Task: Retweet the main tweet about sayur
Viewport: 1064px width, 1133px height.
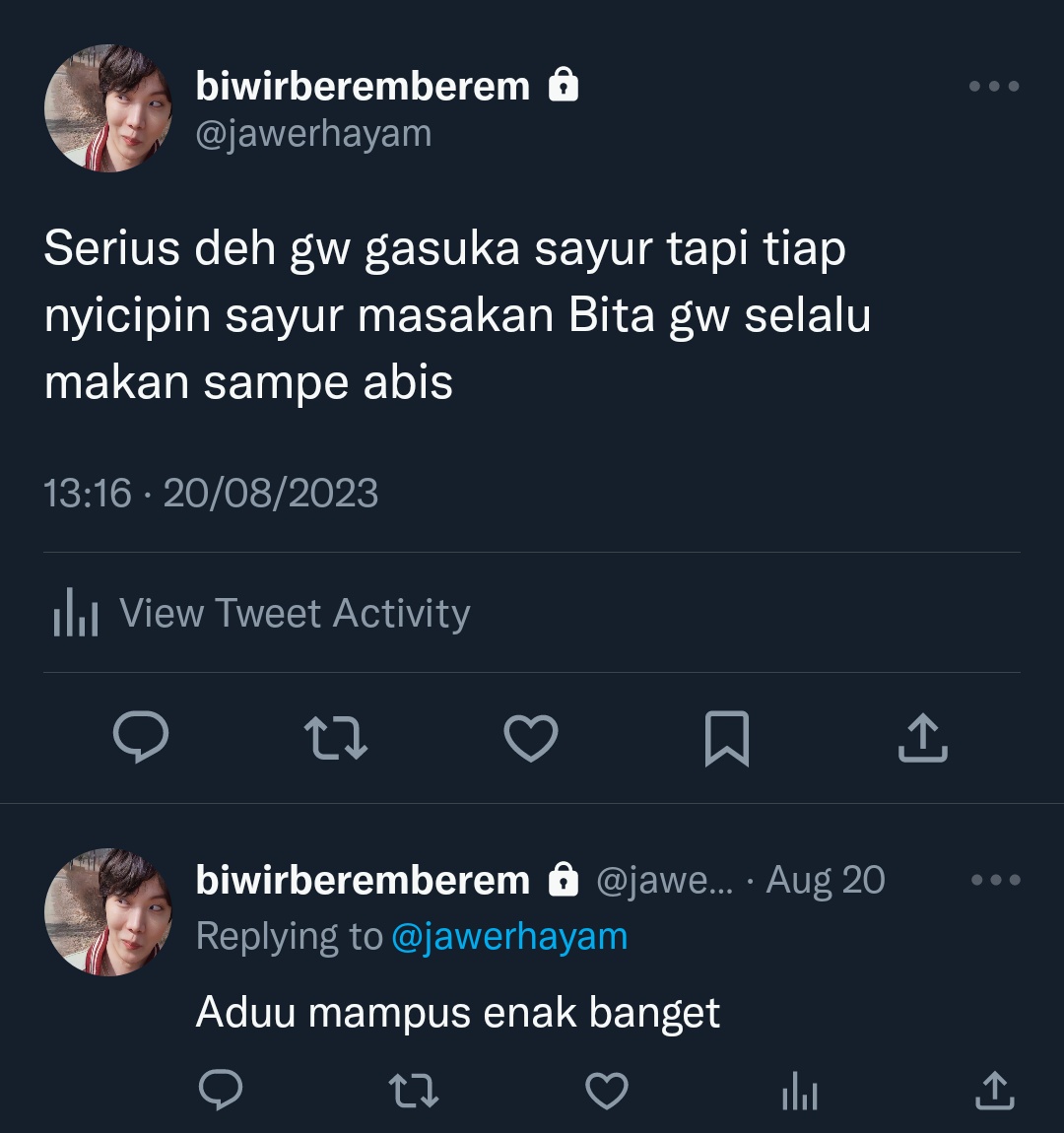Action: pos(336,738)
